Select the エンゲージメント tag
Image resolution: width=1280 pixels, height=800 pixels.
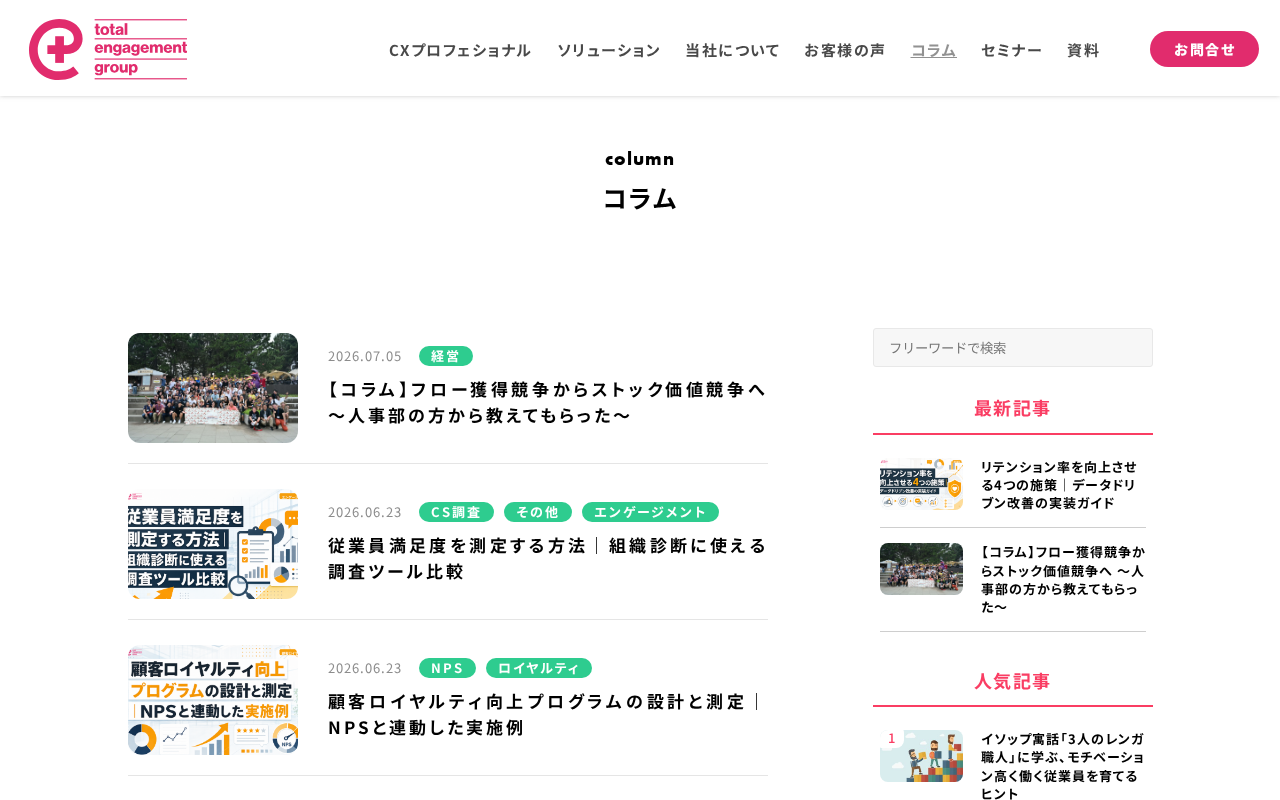point(650,512)
